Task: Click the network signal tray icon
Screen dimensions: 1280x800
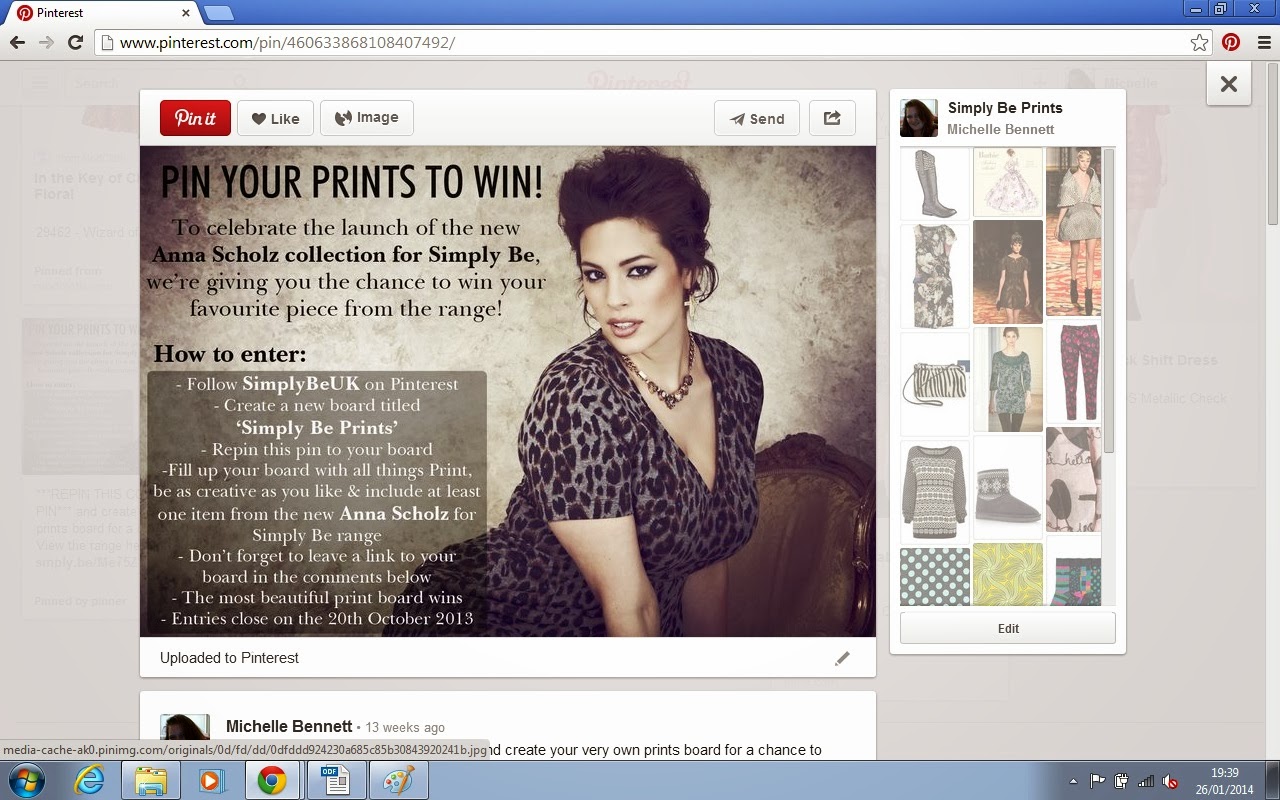Action: click(x=1146, y=781)
